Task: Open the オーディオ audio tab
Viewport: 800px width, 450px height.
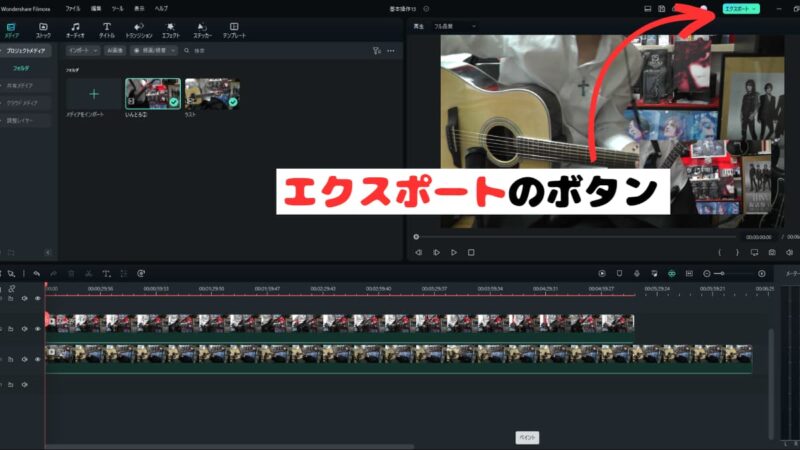Action: coord(75,30)
